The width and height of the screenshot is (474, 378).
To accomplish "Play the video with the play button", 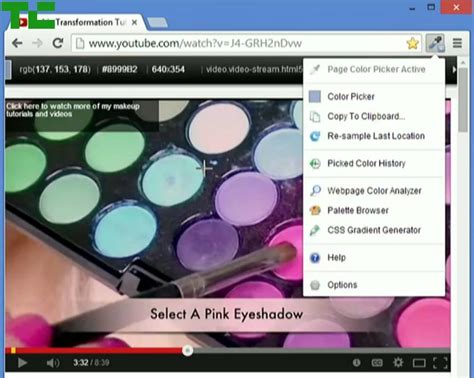I will point(22,363).
